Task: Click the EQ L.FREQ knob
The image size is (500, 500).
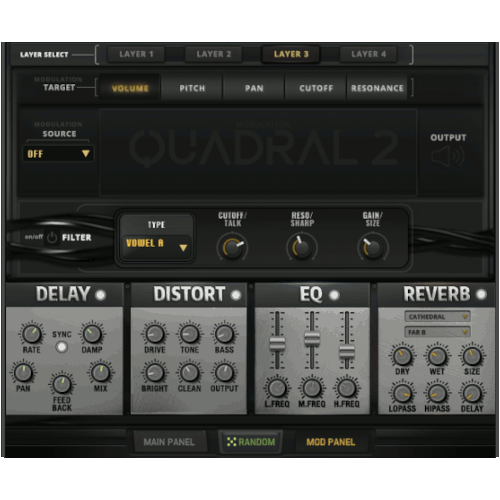Action: point(277,388)
